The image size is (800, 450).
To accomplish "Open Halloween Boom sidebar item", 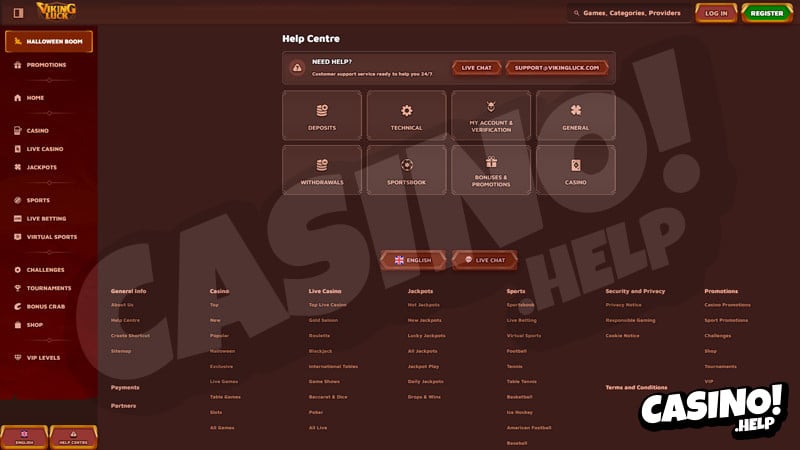I will (49, 41).
